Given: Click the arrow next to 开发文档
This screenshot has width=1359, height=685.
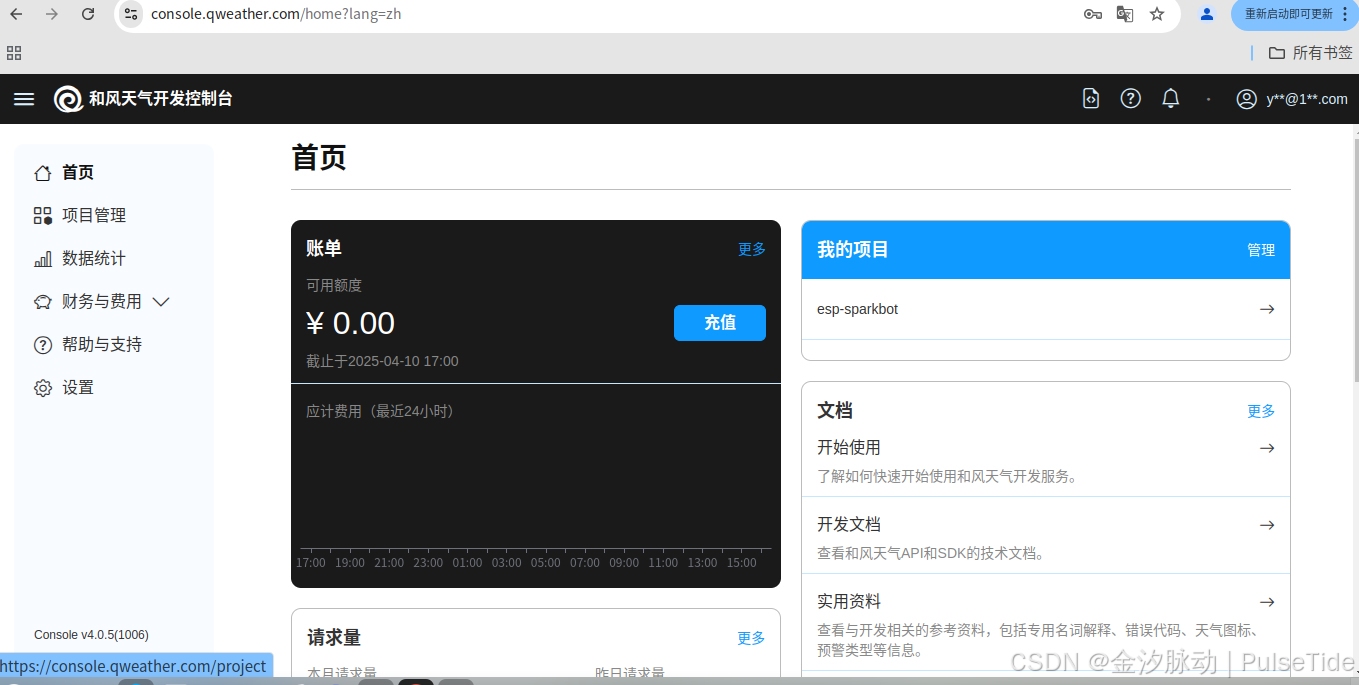Looking at the screenshot, I should tap(1267, 525).
